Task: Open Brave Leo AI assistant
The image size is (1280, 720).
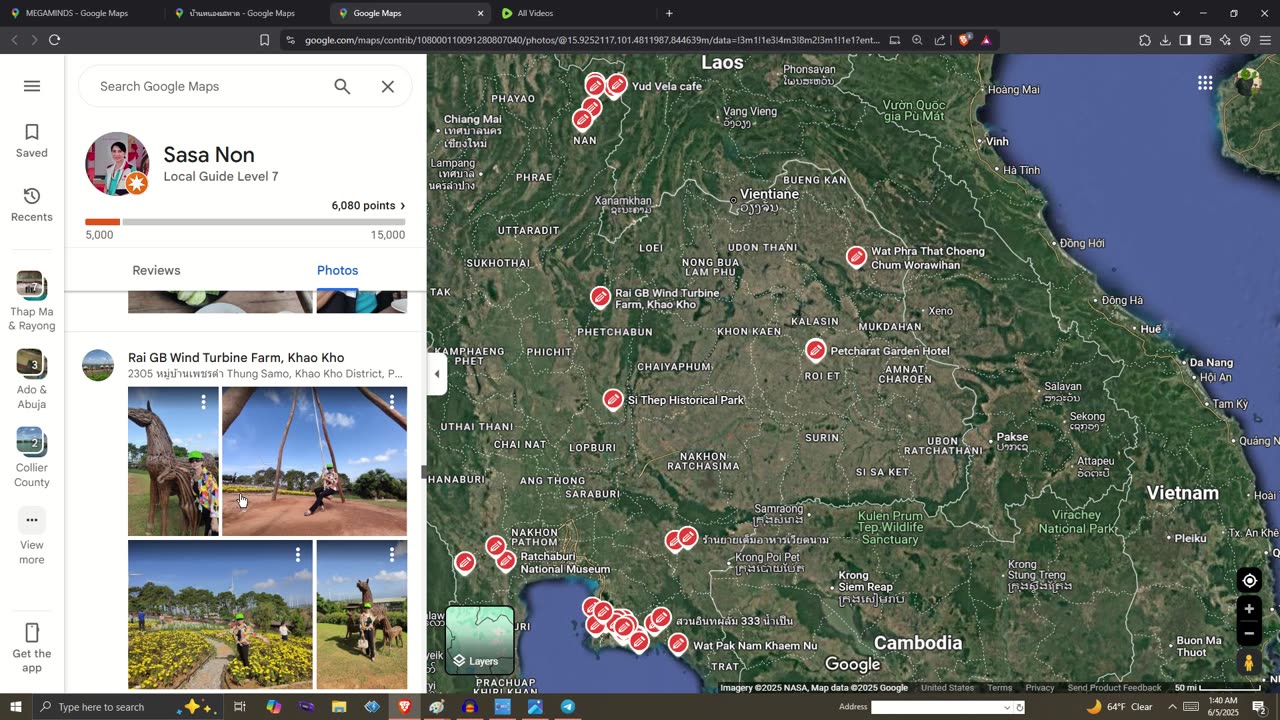Action: click(1225, 40)
